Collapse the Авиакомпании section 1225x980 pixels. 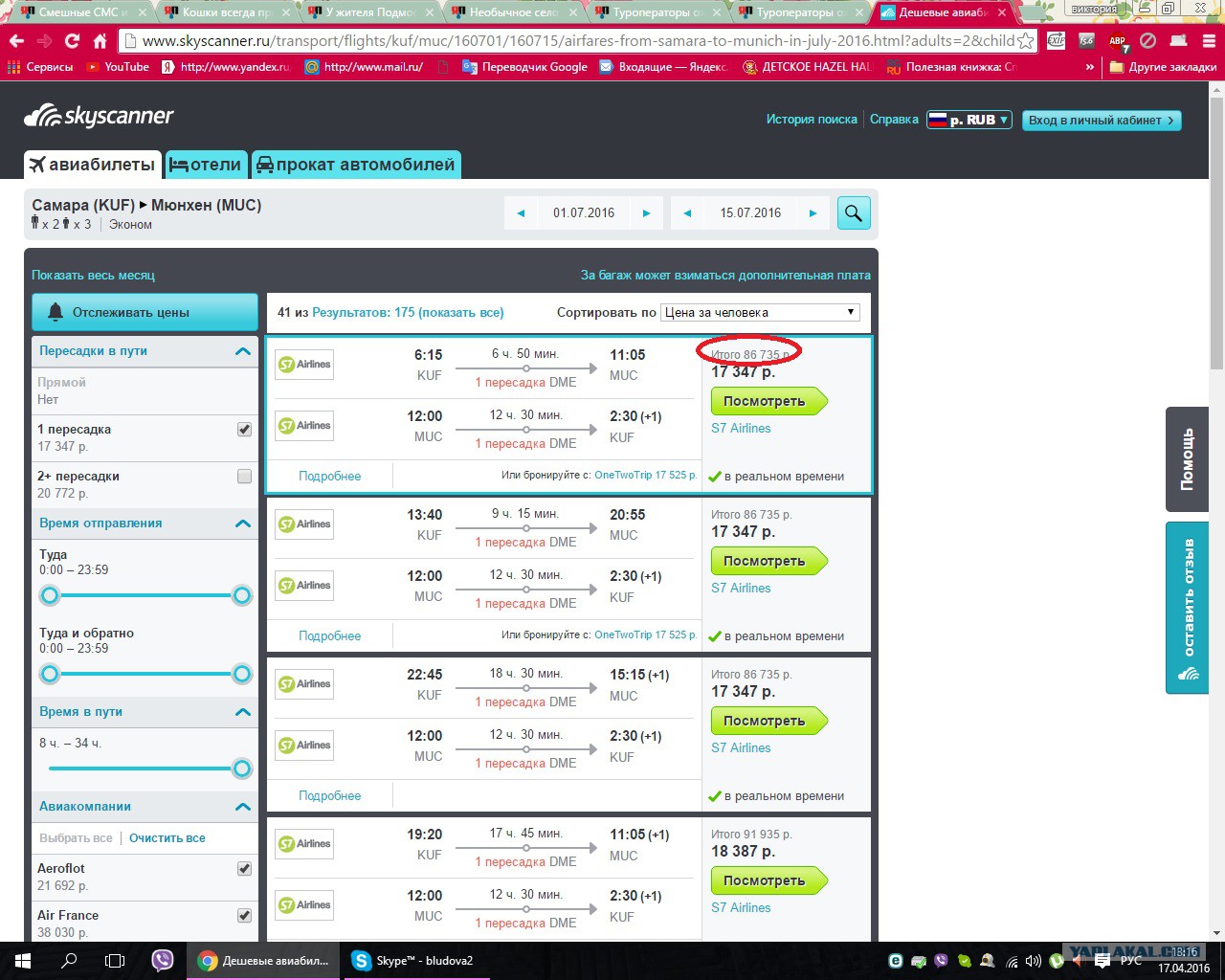tap(243, 807)
